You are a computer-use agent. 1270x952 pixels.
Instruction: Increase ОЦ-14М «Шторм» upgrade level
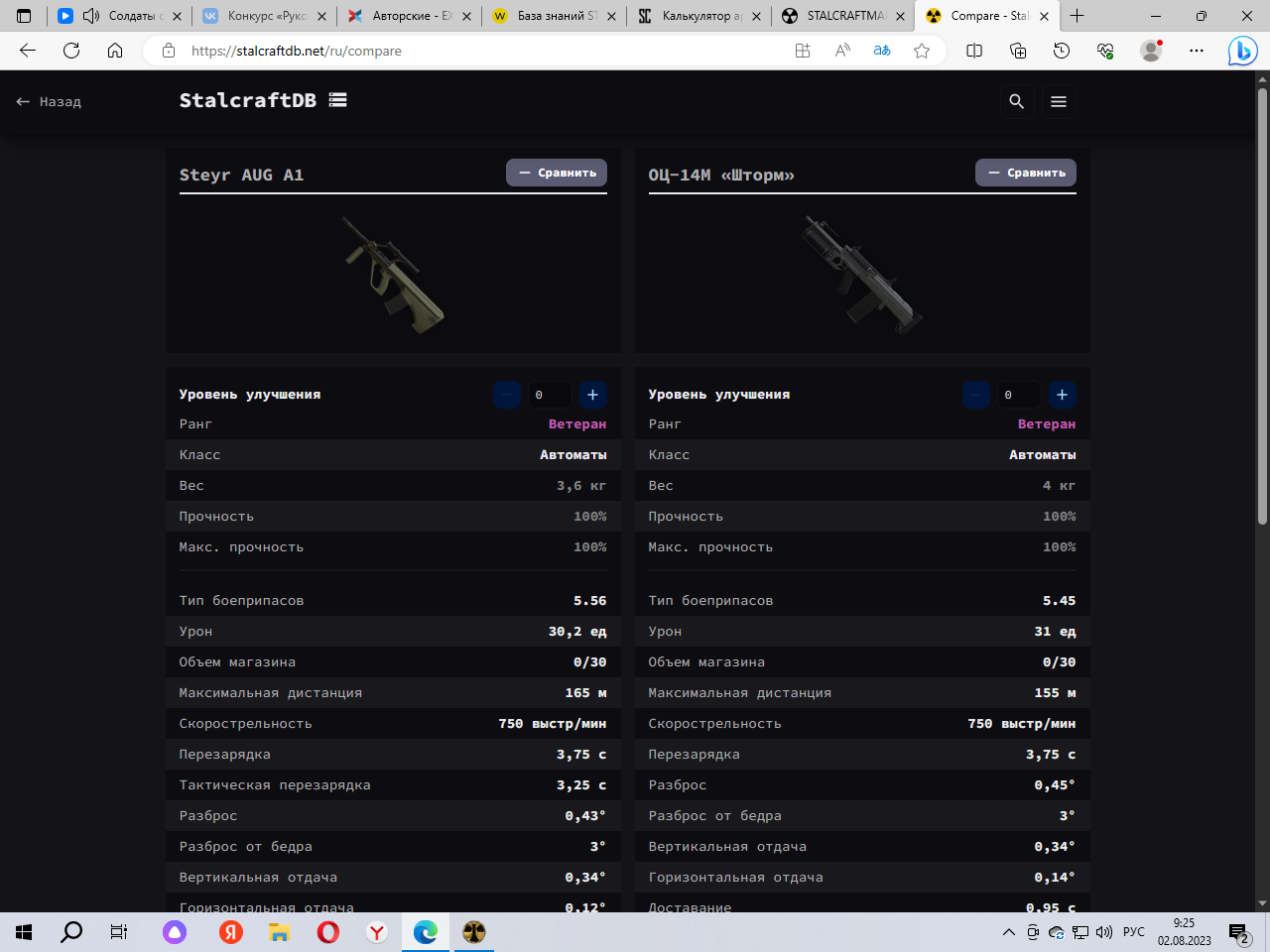(x=1062, y=395)
